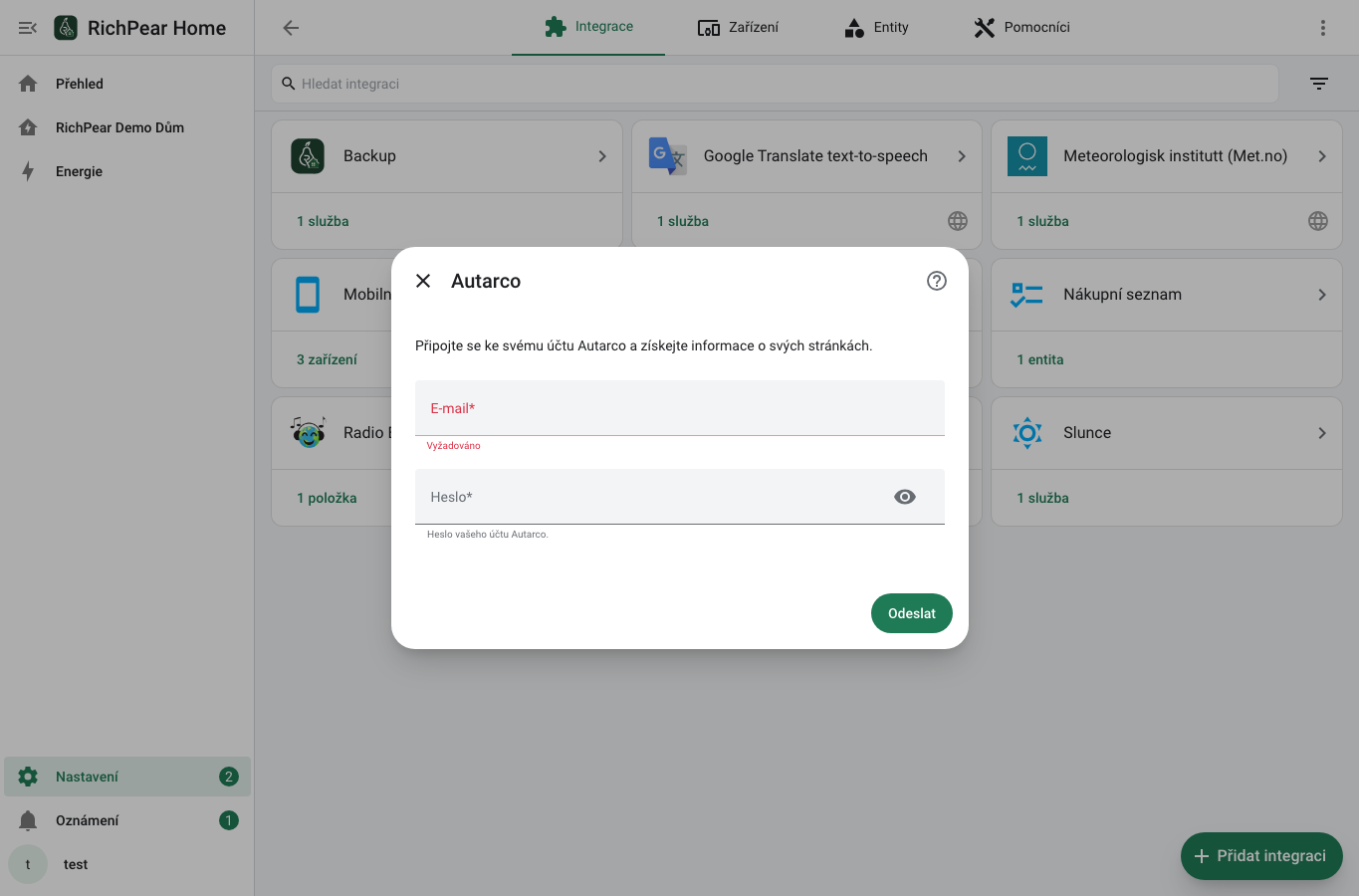Submit the form with Odeslat
Image resolution: width=1359 pixels, height=896 pixels.
[912, 613]
